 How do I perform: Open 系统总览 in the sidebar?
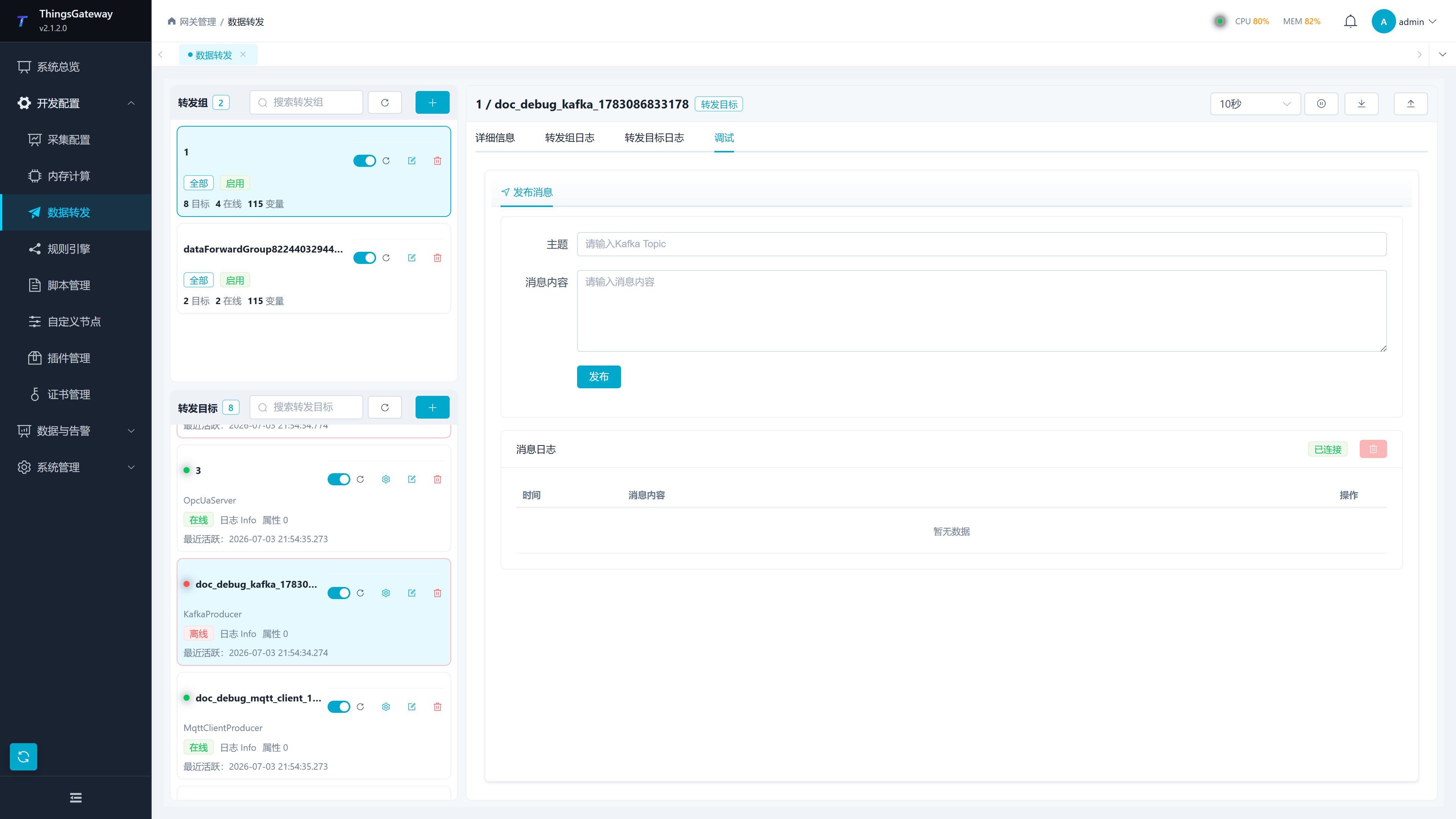[76, 67]
